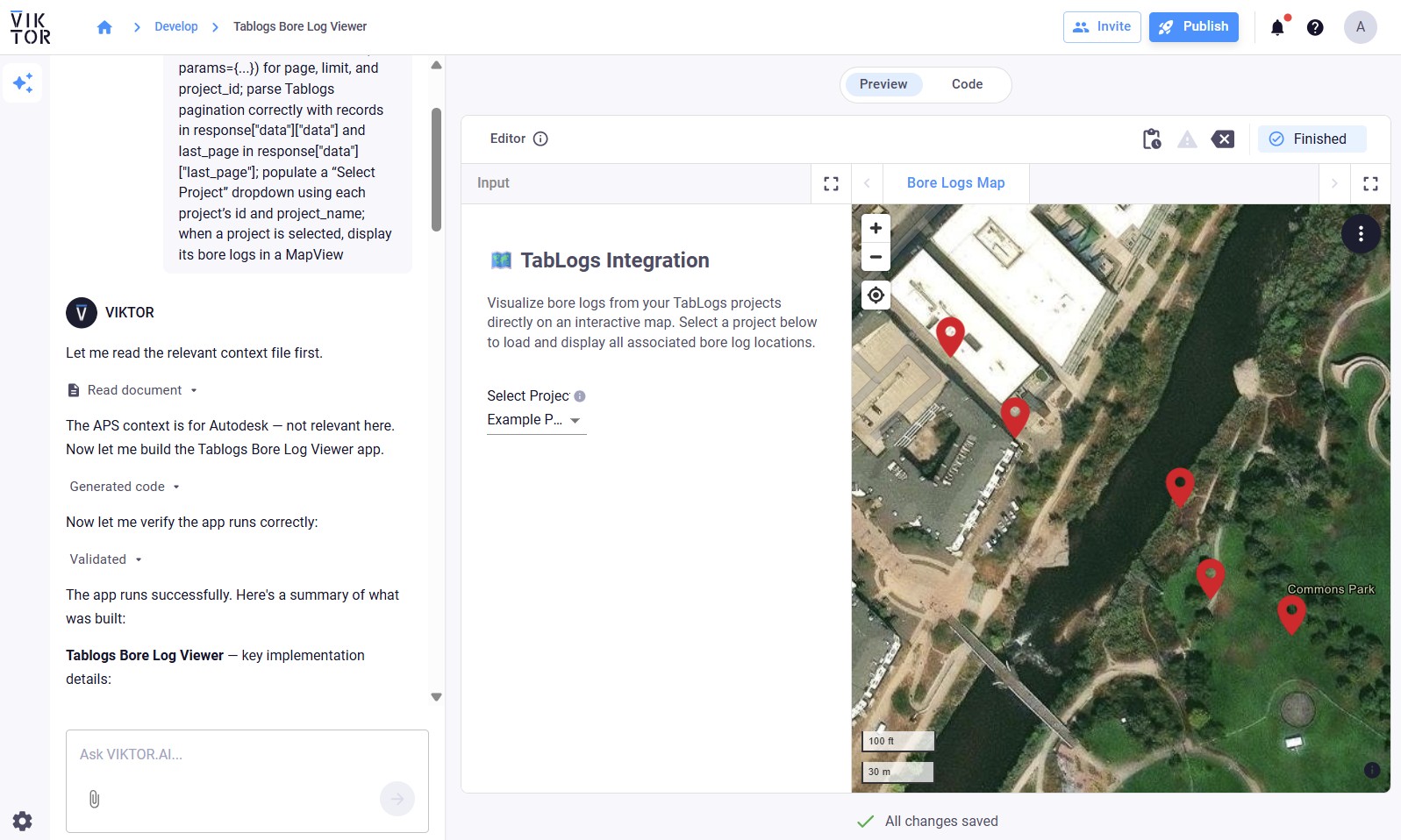Click the bore log marker on white roof
The width and height of the screenshot is (1401, 840).
[x=950, y=336]
